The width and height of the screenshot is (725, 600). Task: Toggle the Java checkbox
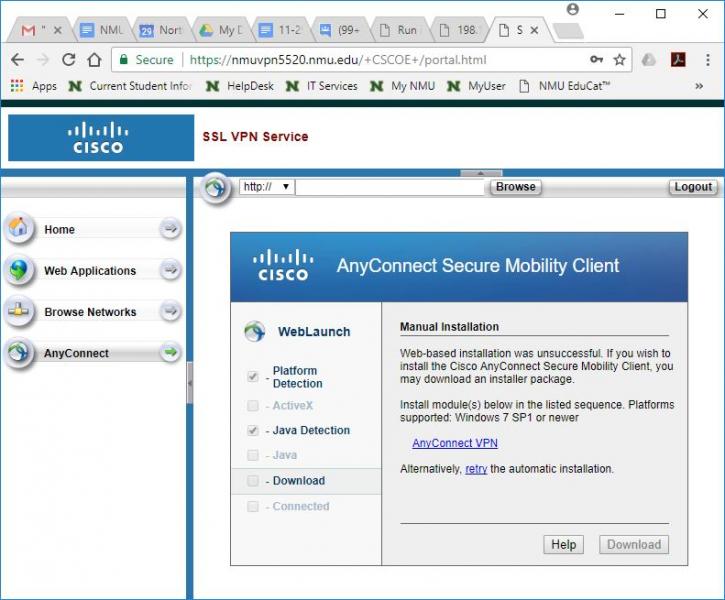pos(253,455)
